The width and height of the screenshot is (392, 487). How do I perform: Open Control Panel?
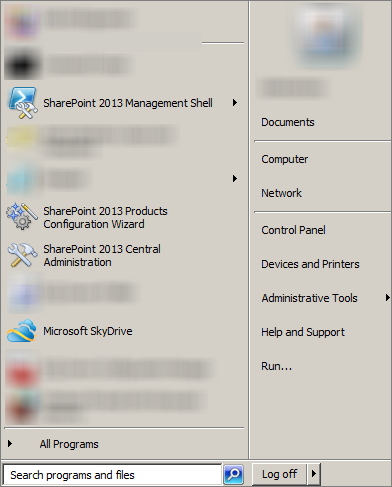click(x=293, y=230)
